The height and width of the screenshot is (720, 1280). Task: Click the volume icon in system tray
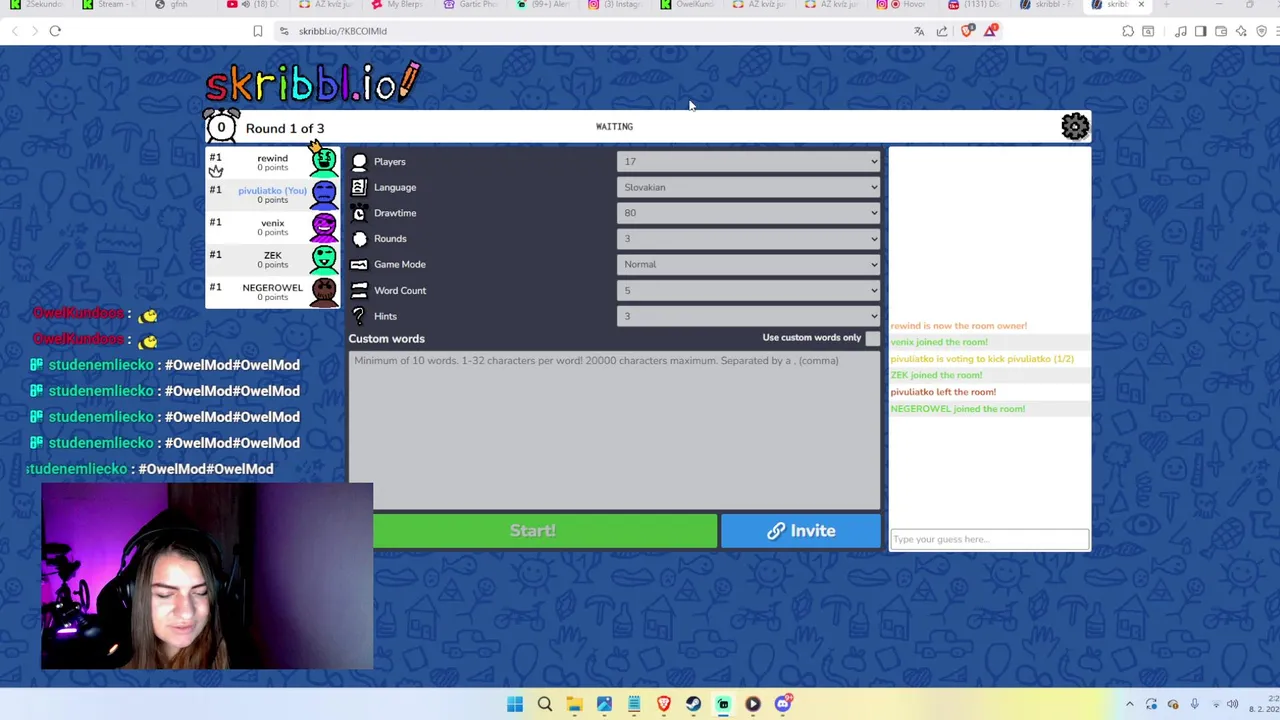click(1233, 704)
